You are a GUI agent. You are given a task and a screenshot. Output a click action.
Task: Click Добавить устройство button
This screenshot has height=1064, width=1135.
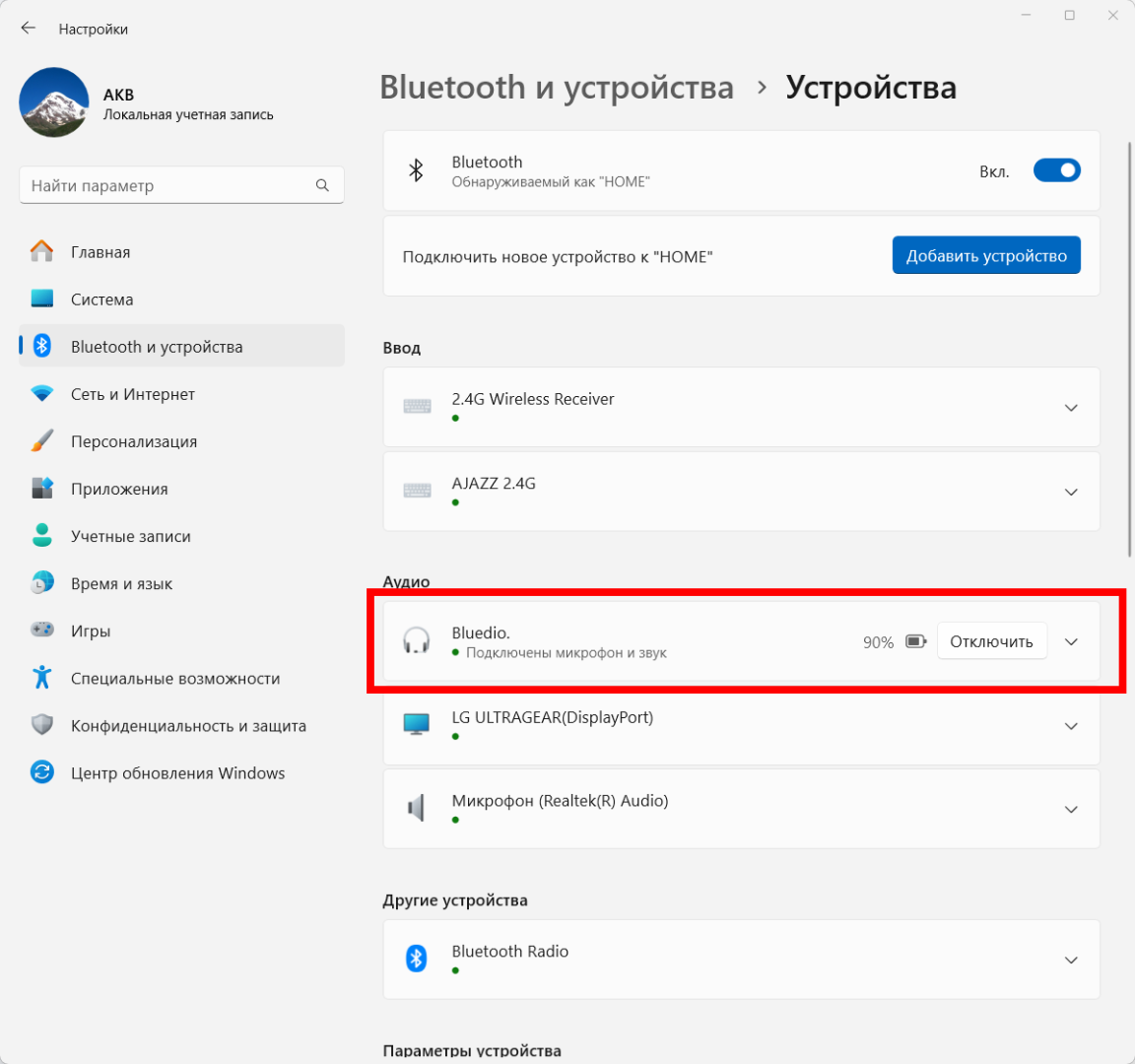(986, 255)
